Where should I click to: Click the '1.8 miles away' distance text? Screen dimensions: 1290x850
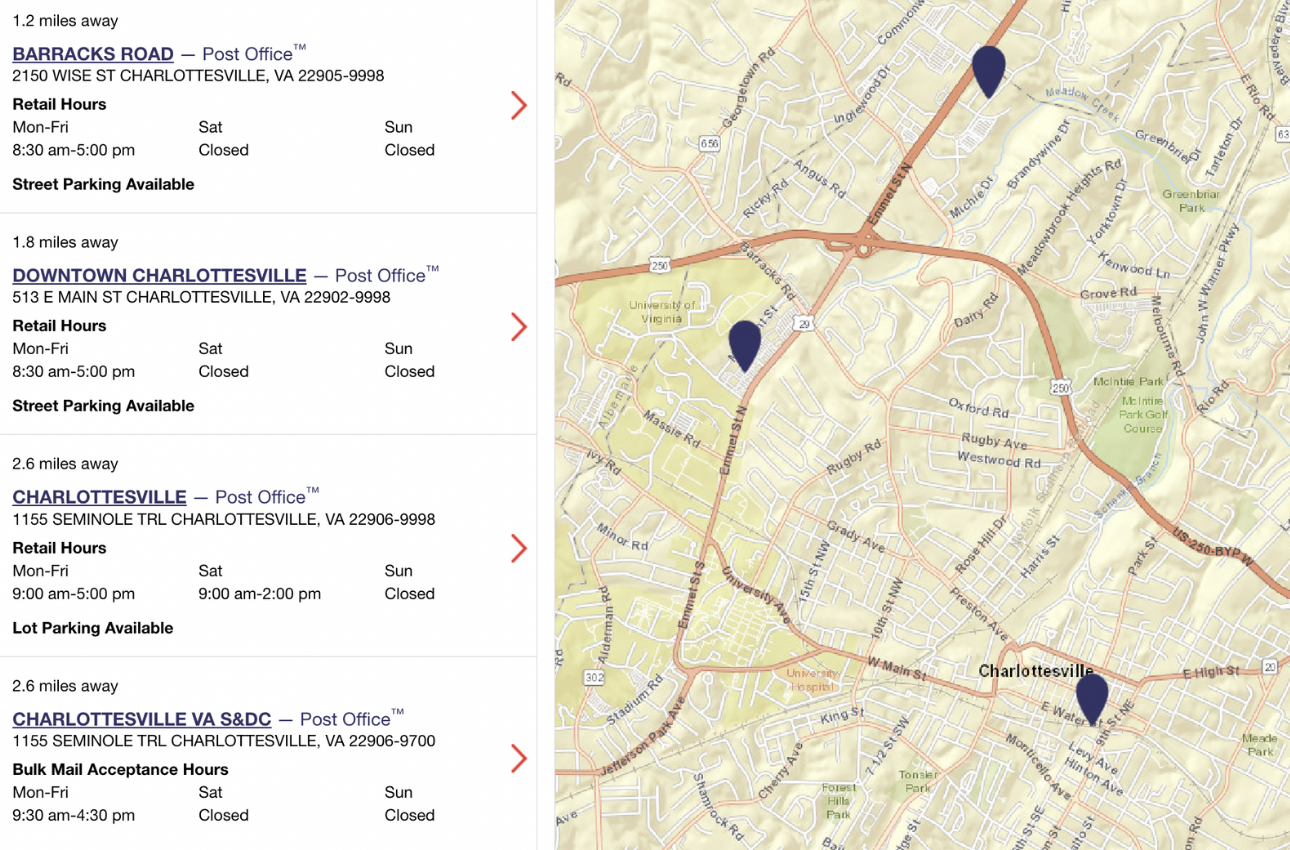point(65,242)
